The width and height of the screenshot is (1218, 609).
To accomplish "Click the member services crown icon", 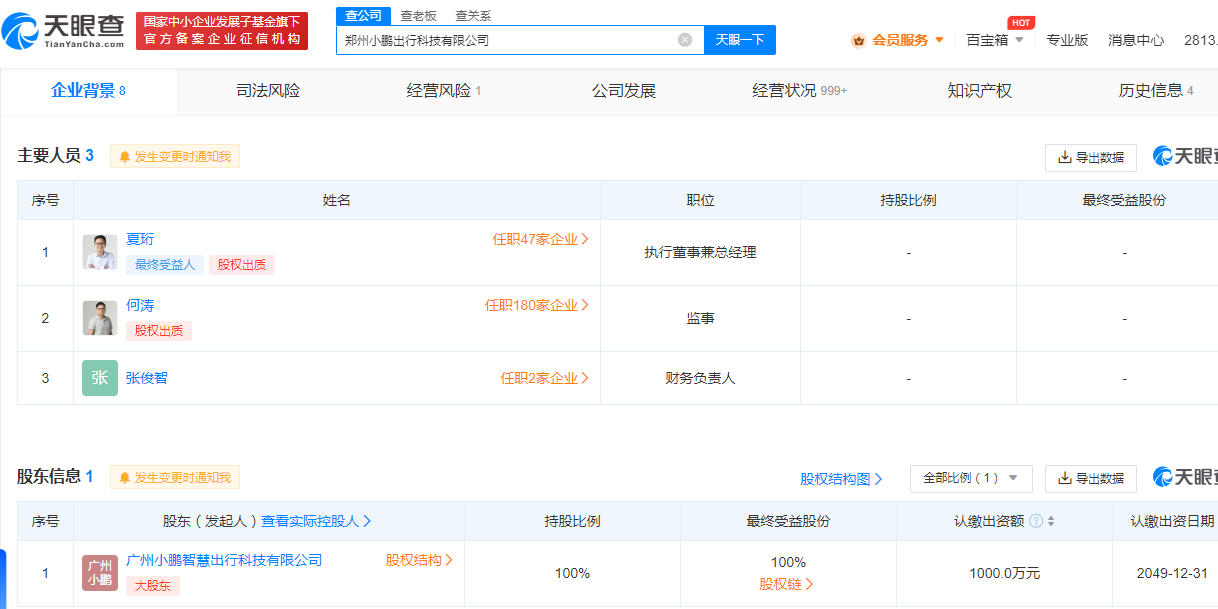I will point(858,41).
